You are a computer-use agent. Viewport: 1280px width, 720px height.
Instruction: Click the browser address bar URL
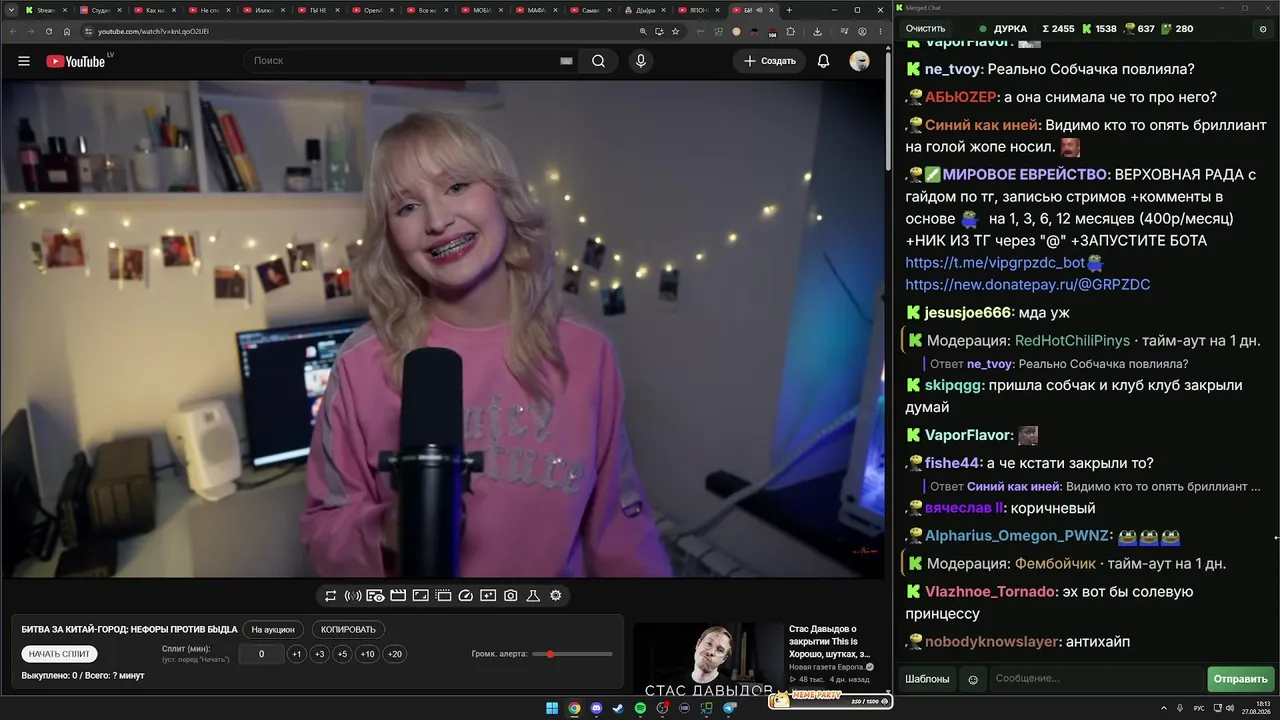pyautogui.click(x=153, y=31)
